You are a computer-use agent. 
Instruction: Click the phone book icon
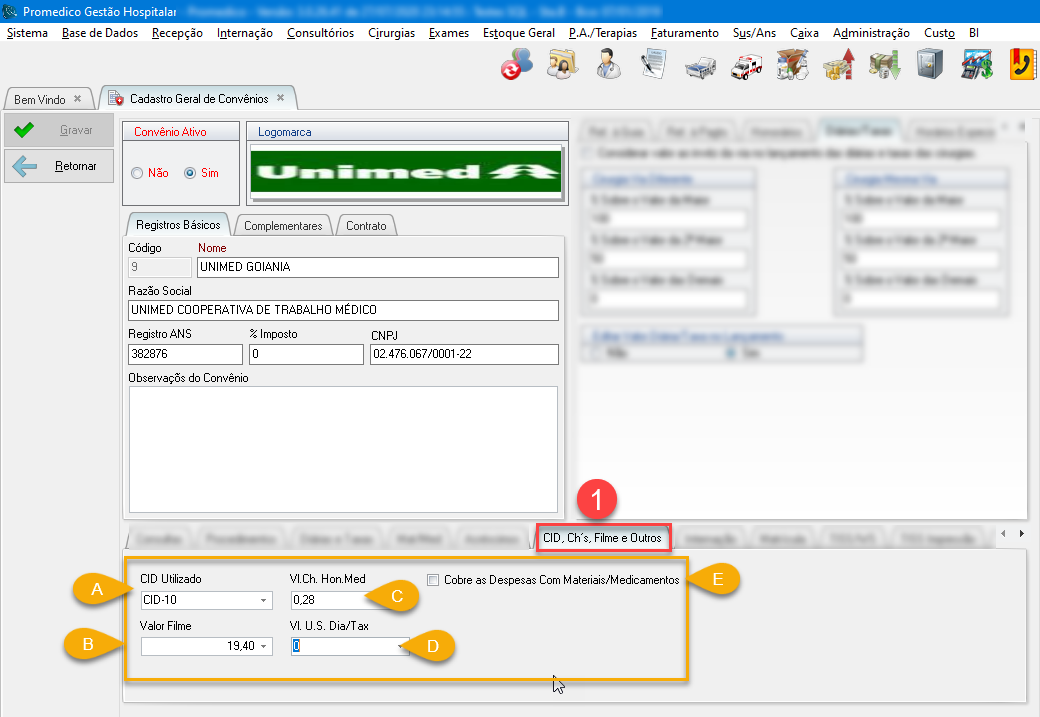[x=1022, y=64]
